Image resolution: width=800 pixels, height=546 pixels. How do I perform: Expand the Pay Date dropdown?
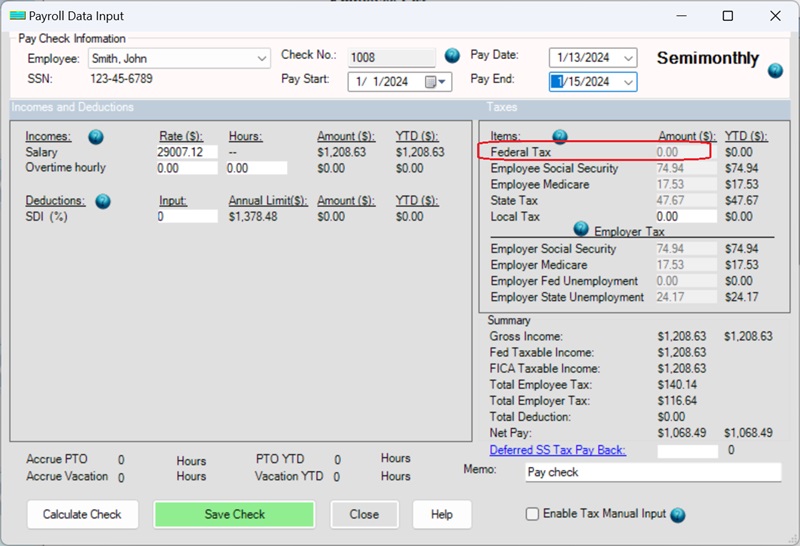tap(628, 58)
